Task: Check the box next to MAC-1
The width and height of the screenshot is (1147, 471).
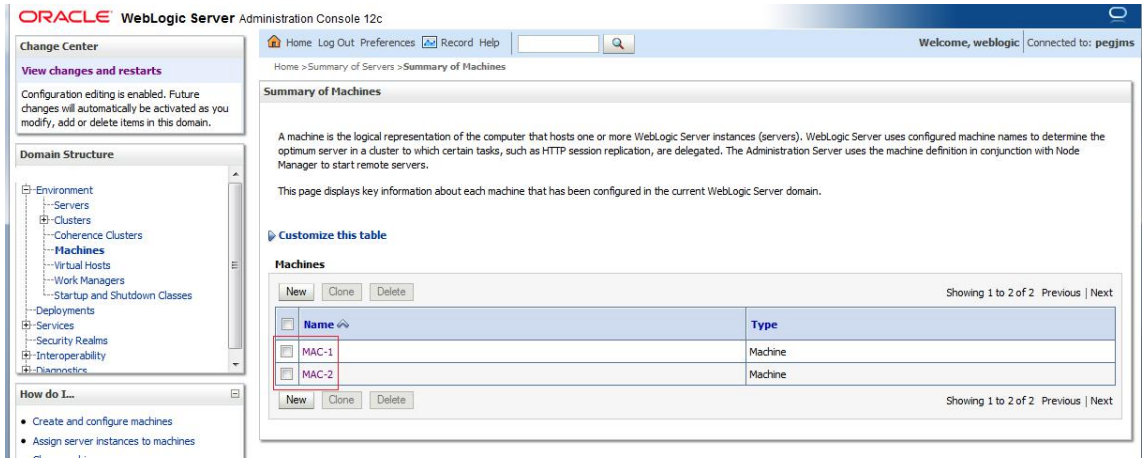Action: (x=287, y=352)
